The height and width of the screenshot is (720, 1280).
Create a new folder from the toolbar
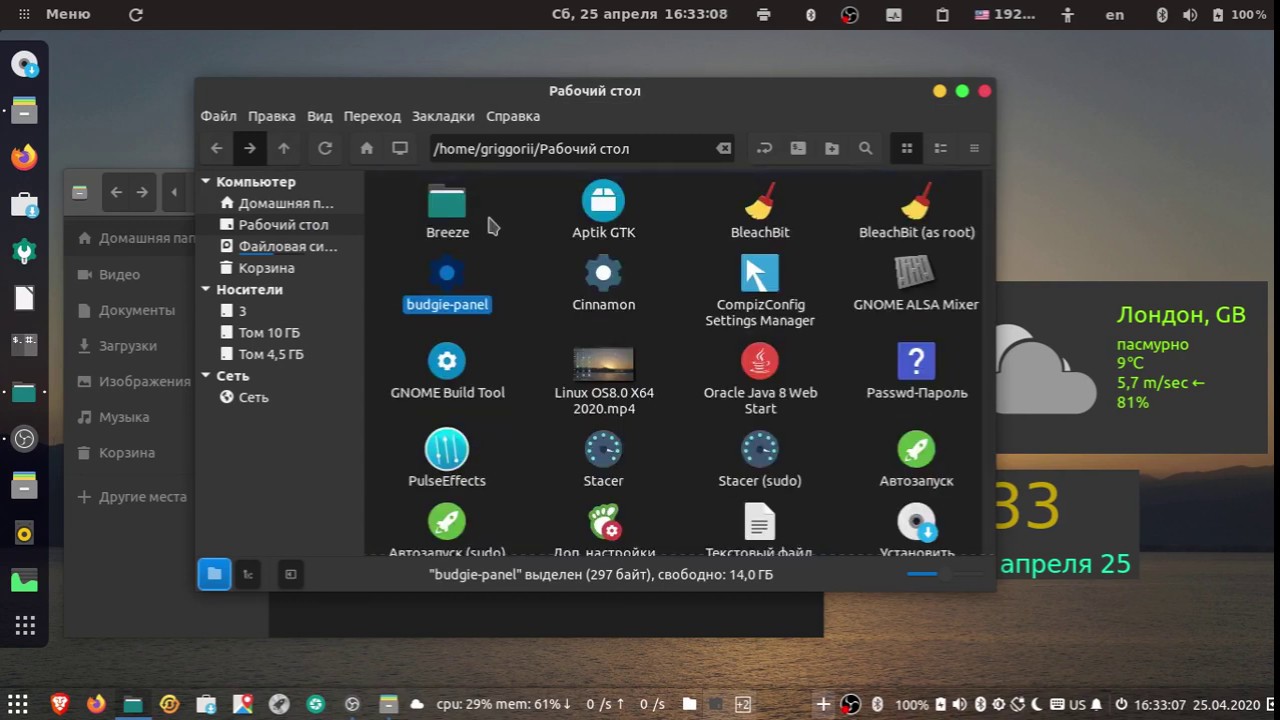(x=832, y=148)
